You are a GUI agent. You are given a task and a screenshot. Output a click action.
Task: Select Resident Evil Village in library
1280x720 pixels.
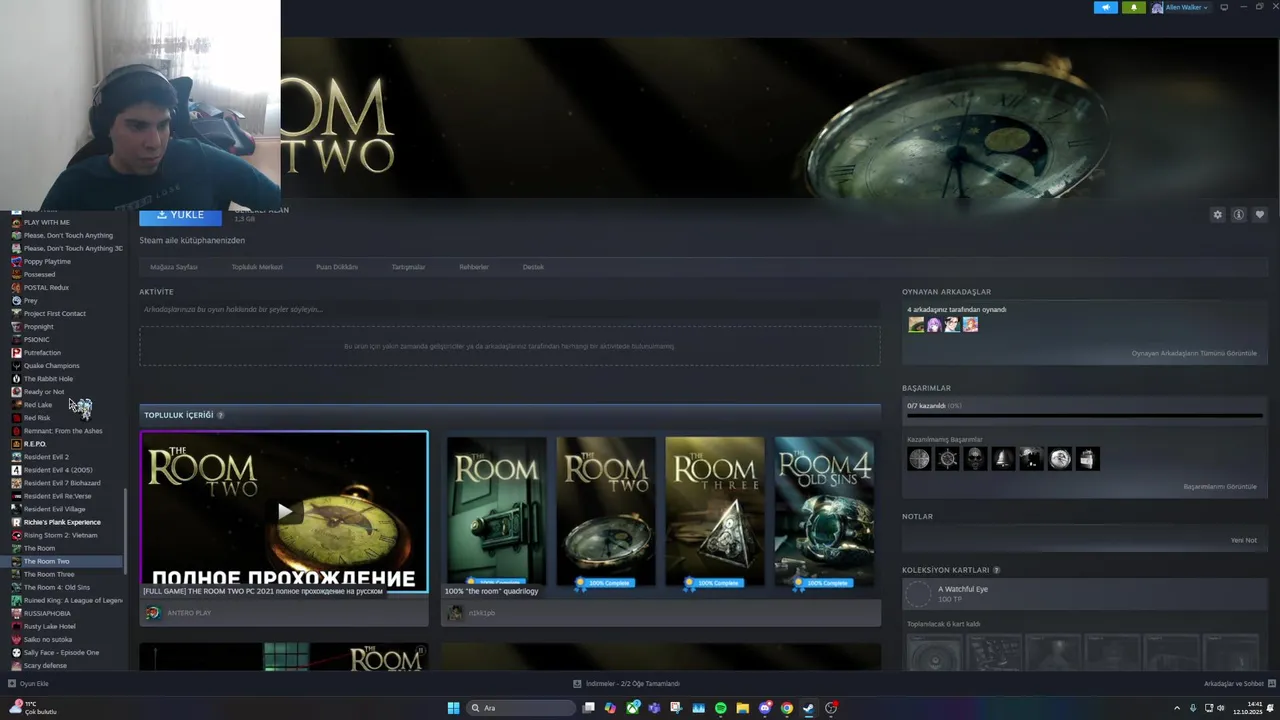[x=54, y=509]
